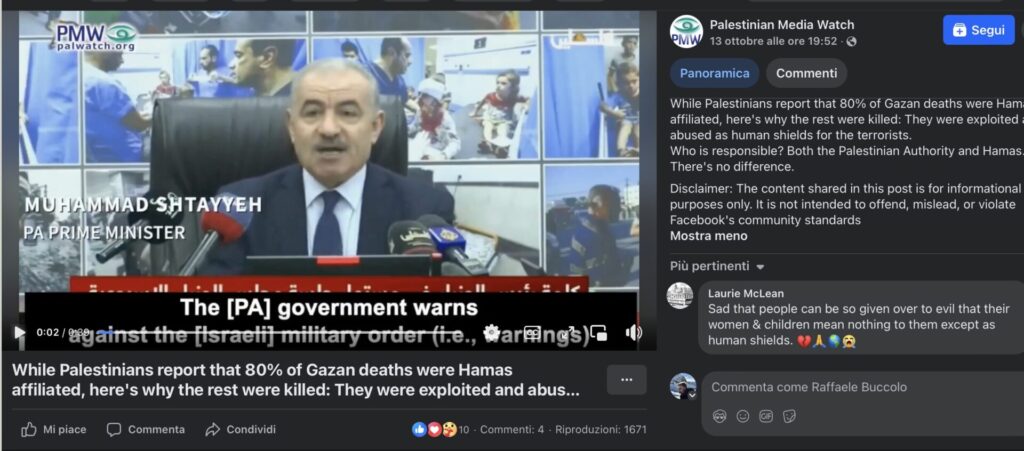Share the video using Condividi
This screenshot has width=1024, height=451.
click(240, 429)
